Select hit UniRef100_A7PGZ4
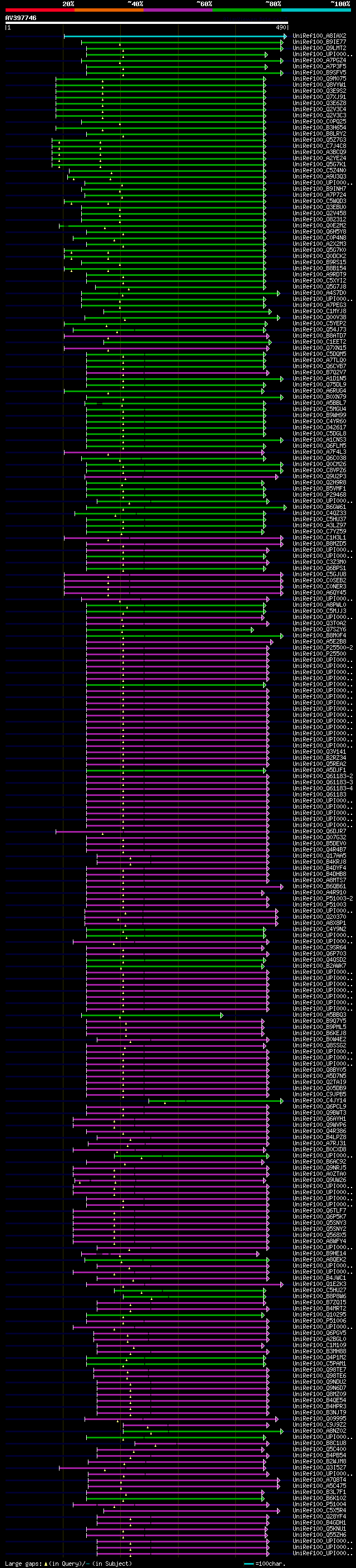This screenshot has width=356, height=1568. (319, 60)
